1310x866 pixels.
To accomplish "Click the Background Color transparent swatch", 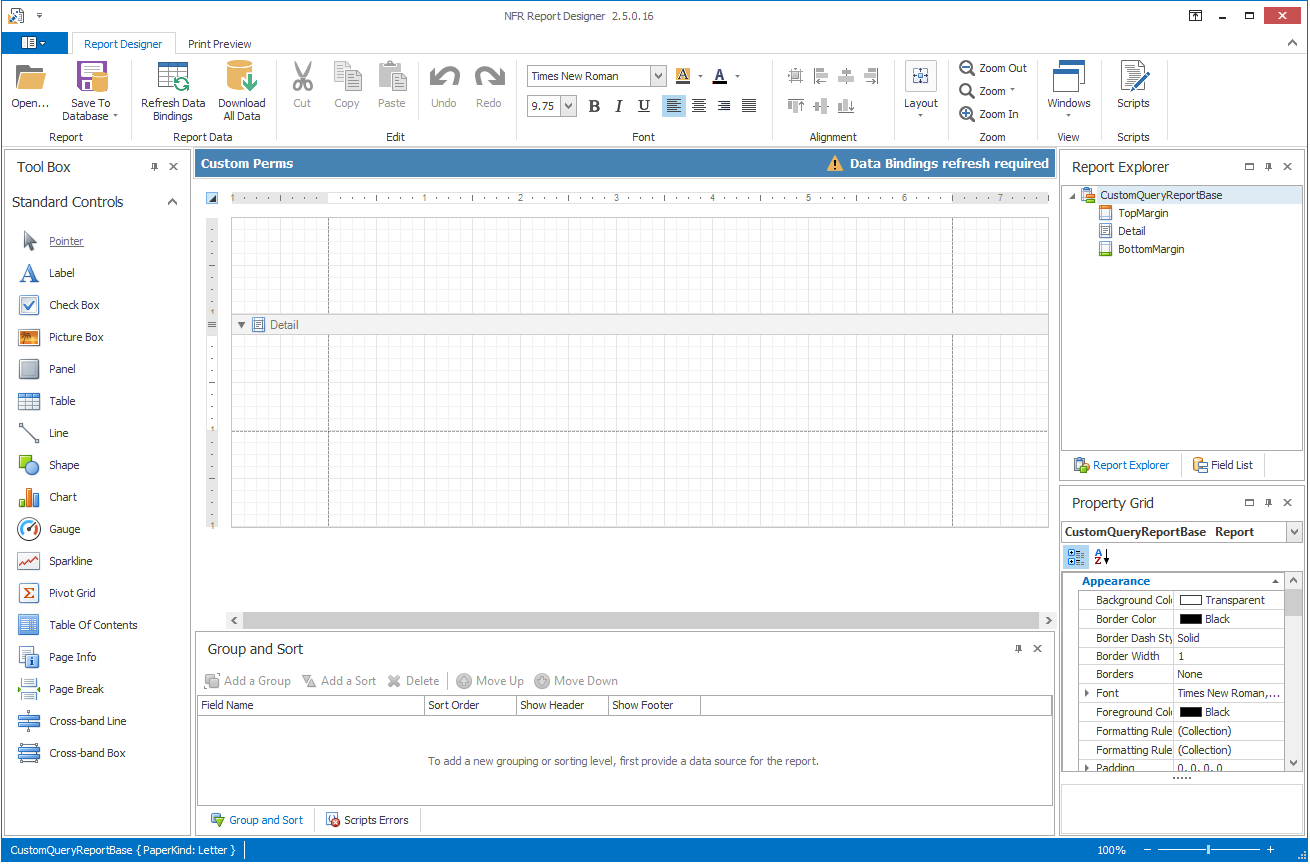I will [x=1190, y=600].
